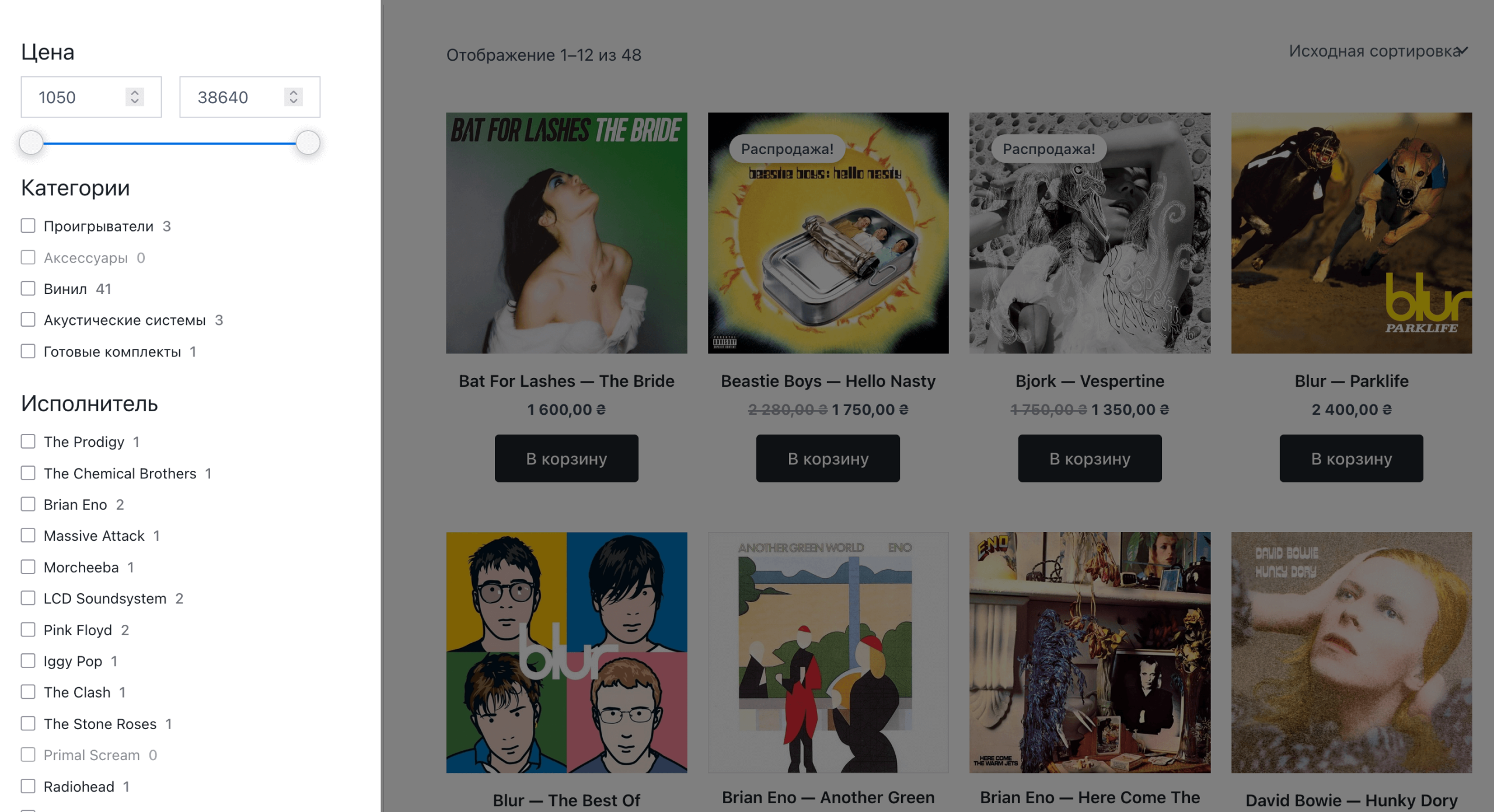Add Bat For Lashes album to cart
The height and width of the screenshot is (812, 1494).
coord(566,459)
